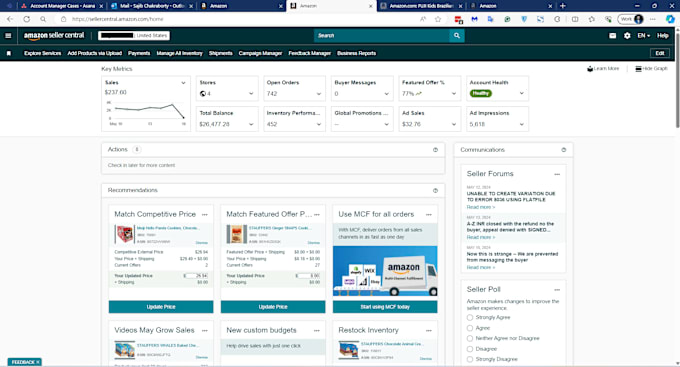Open the Recommendations card settings icon

[435, 190]
